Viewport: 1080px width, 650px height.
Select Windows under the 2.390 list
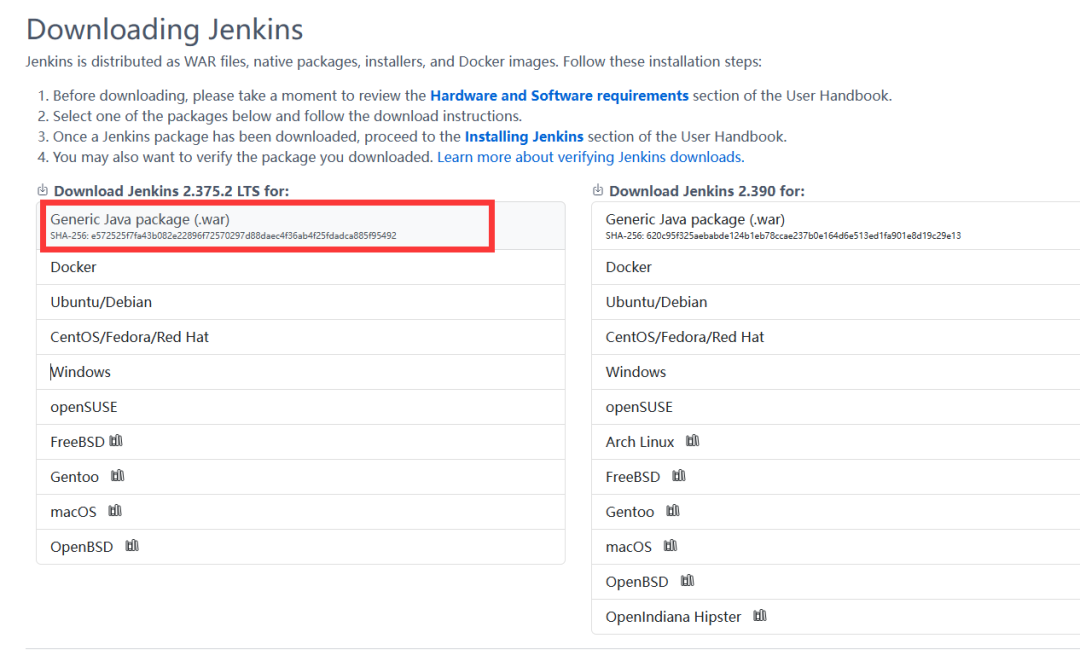click(x=835, y=373)
